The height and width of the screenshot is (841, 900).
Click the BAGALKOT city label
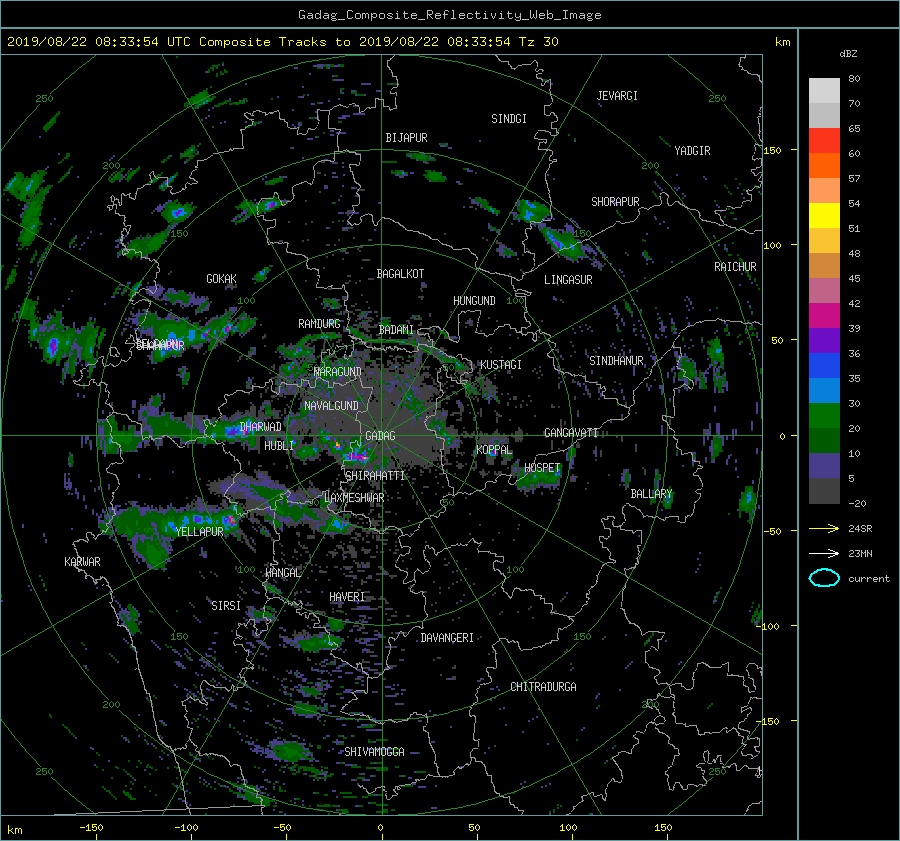pyautogui.click(x=400, y=274)
